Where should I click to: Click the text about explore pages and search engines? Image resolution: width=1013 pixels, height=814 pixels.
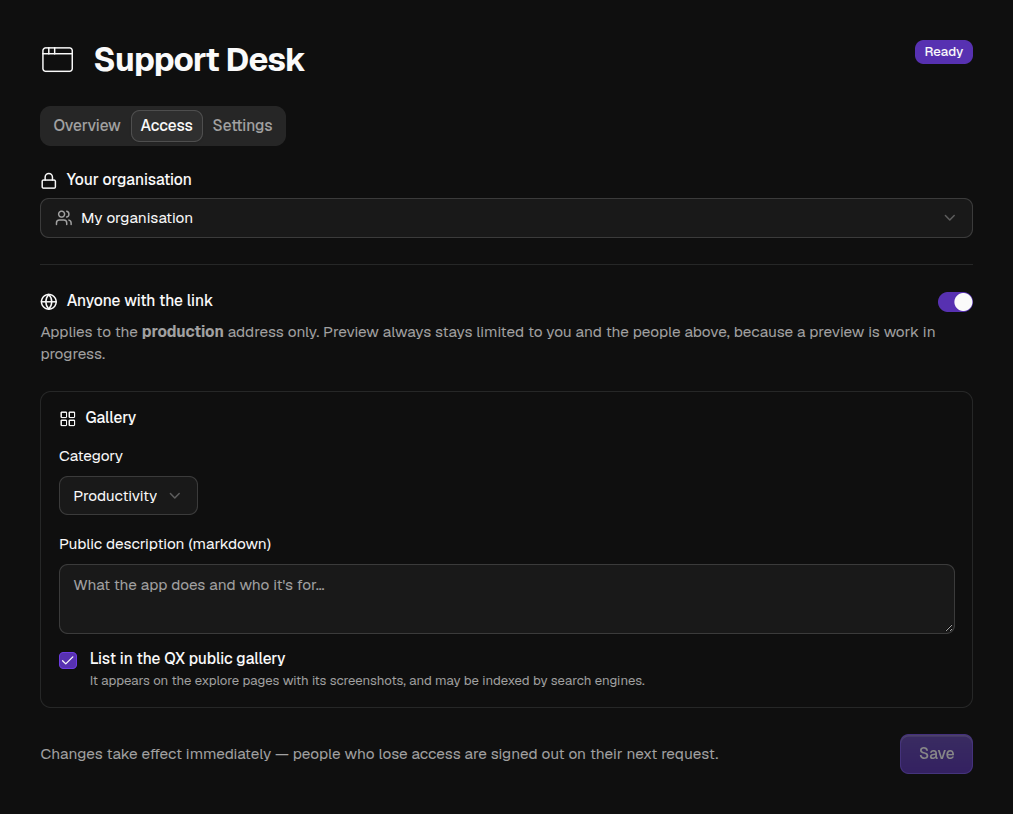[367, 681]
